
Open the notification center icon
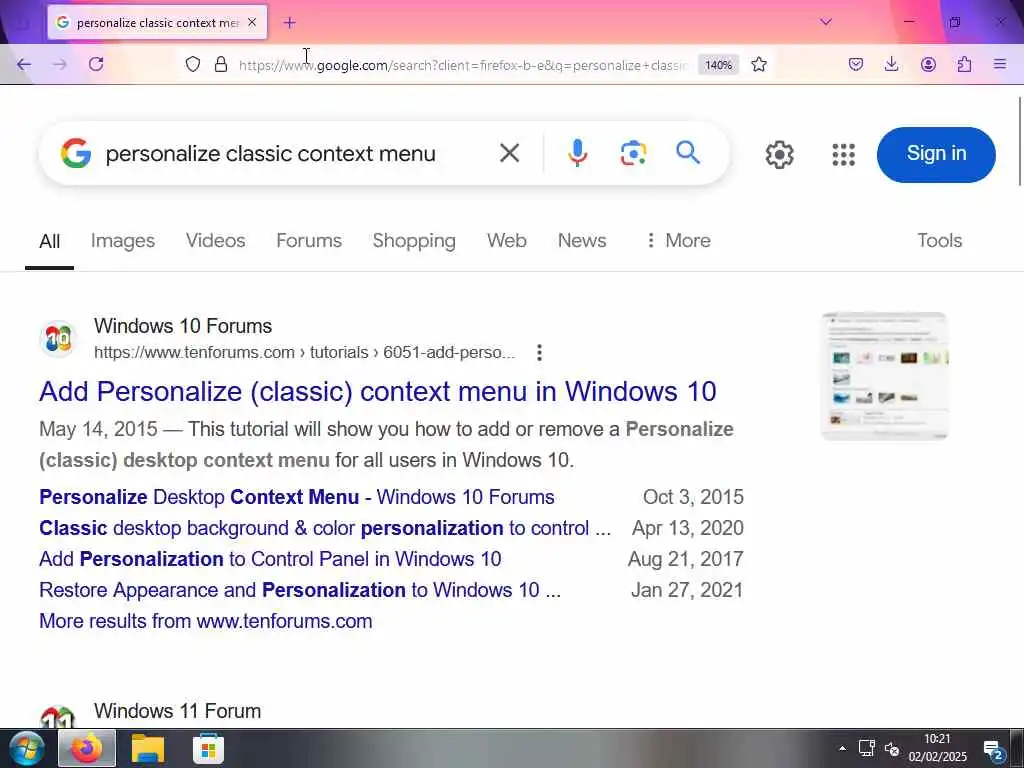[993, 751]
